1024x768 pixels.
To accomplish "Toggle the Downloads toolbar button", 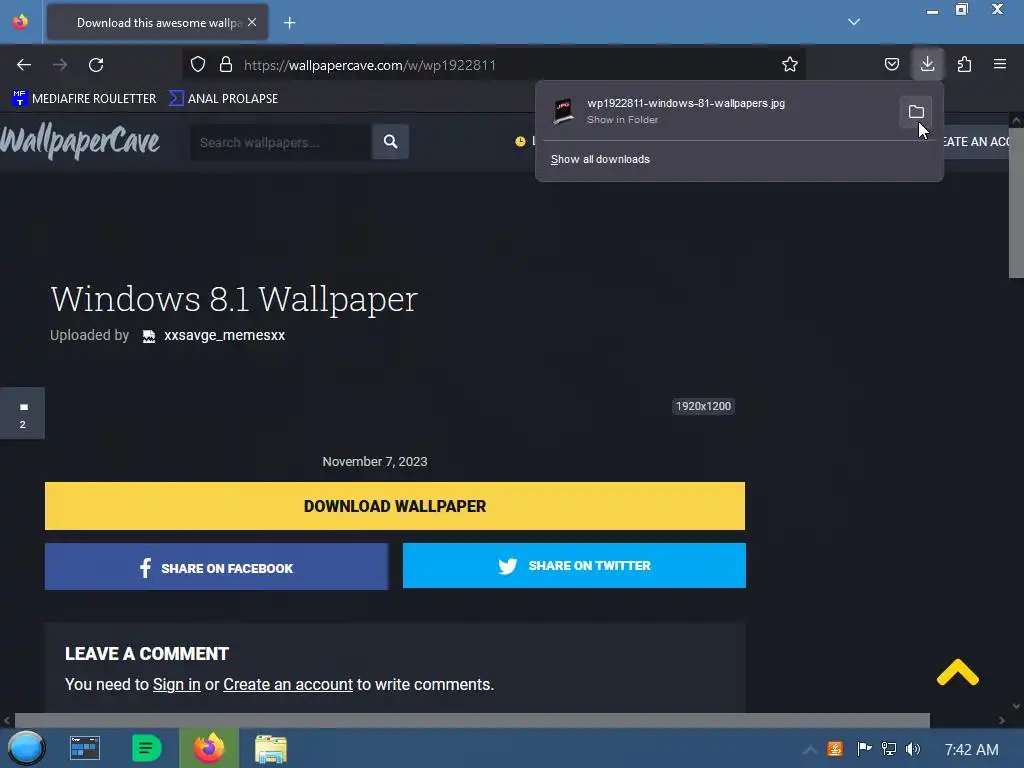I will pyautogui.click(x=927, y=64).
